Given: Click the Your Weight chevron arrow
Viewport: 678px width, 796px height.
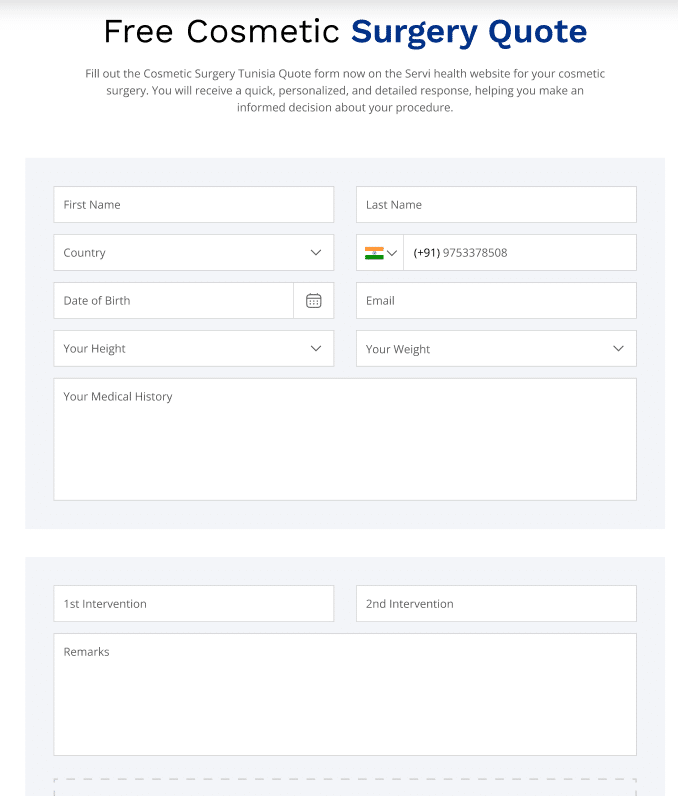Looking at the screenshot, I should tap(618, 348).
